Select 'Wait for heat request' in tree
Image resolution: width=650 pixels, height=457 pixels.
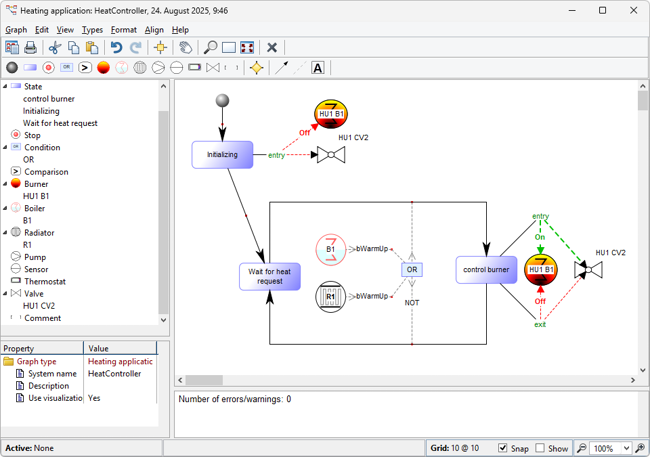[60, 123]
